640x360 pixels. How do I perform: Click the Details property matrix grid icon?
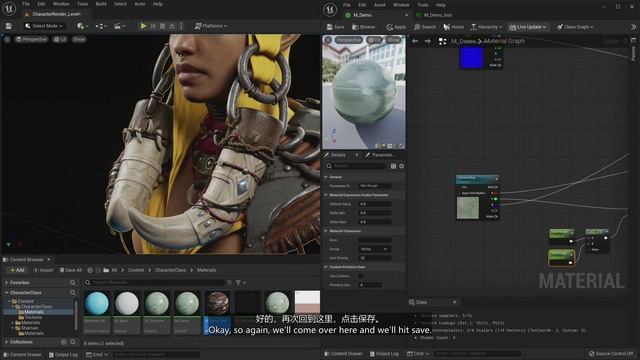[x=393, y=166]
